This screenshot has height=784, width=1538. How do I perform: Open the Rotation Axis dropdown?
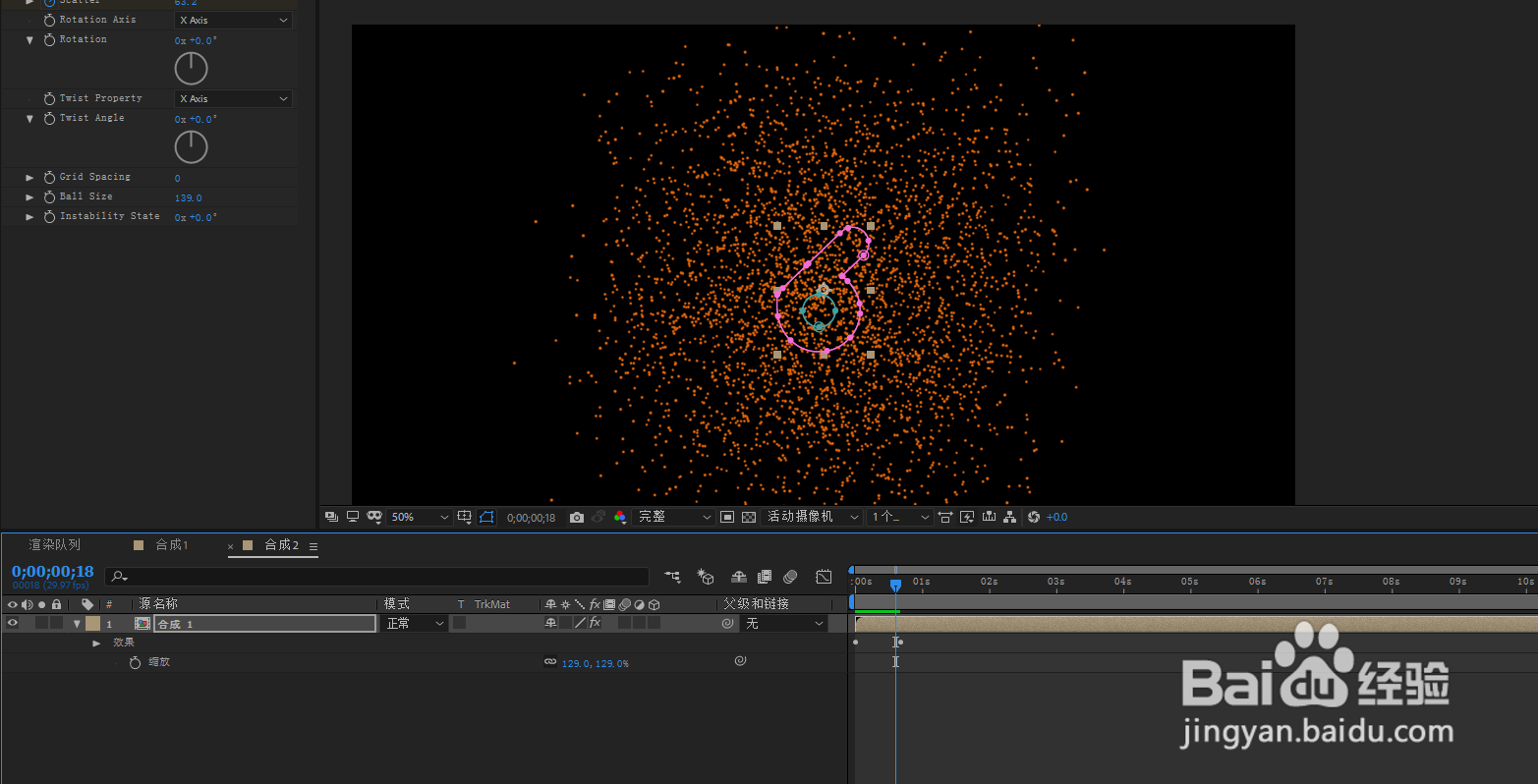coord(234,21)
